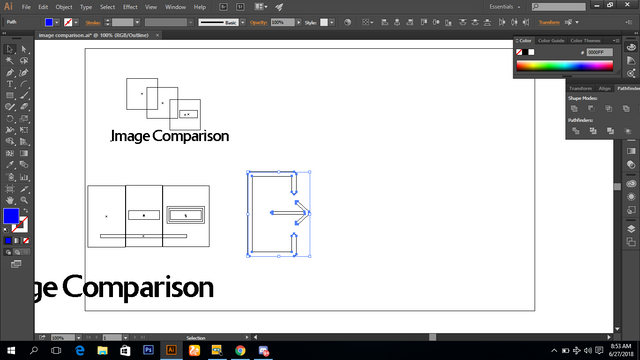Open stroke weight dropdown
Viewport: 640px width, 360px height.
click(138, 22)
